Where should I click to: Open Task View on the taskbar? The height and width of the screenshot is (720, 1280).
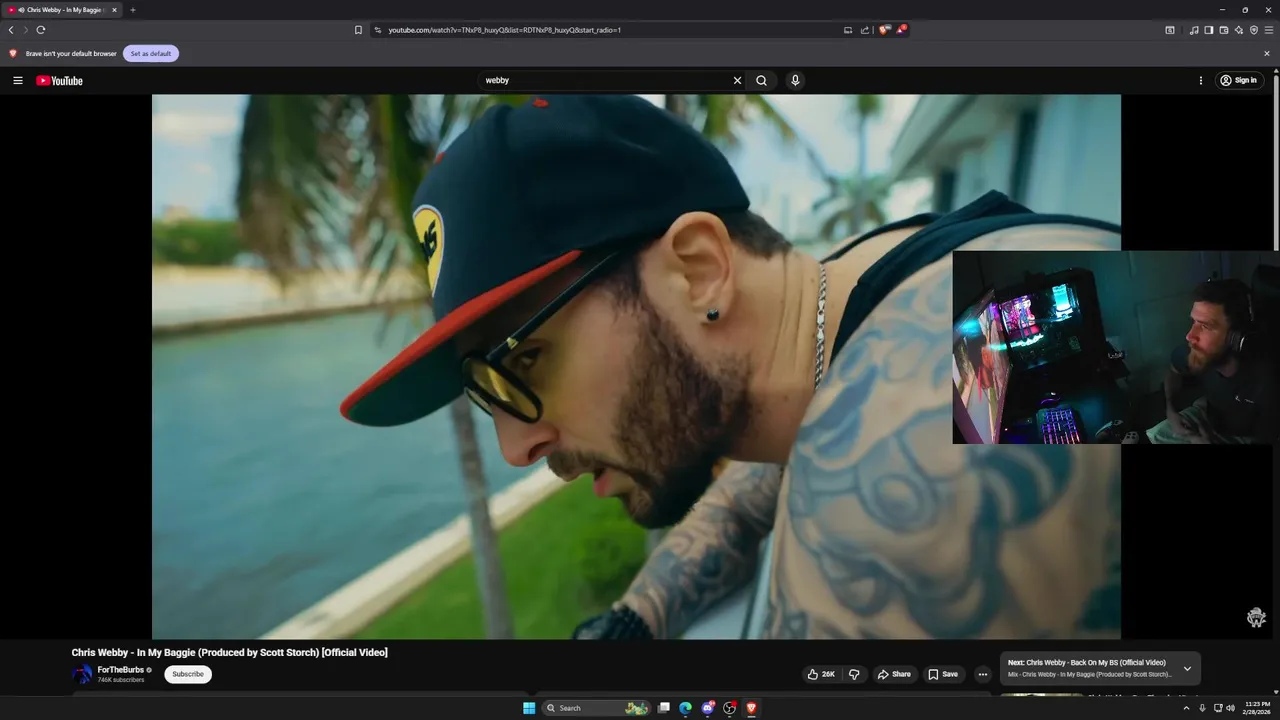[x=664, y=708]
